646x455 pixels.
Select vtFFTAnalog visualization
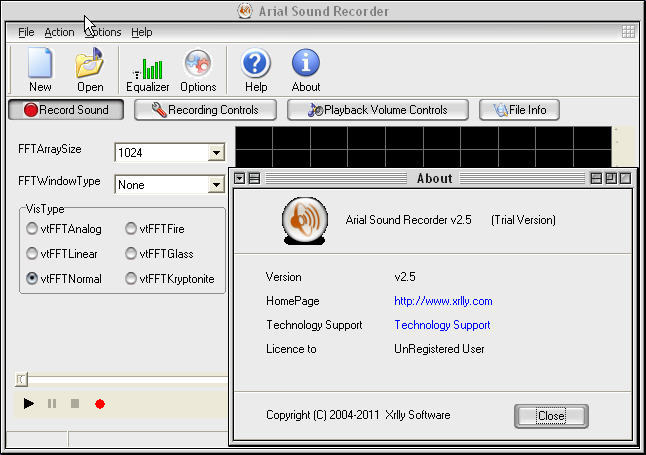pos(64,229)
